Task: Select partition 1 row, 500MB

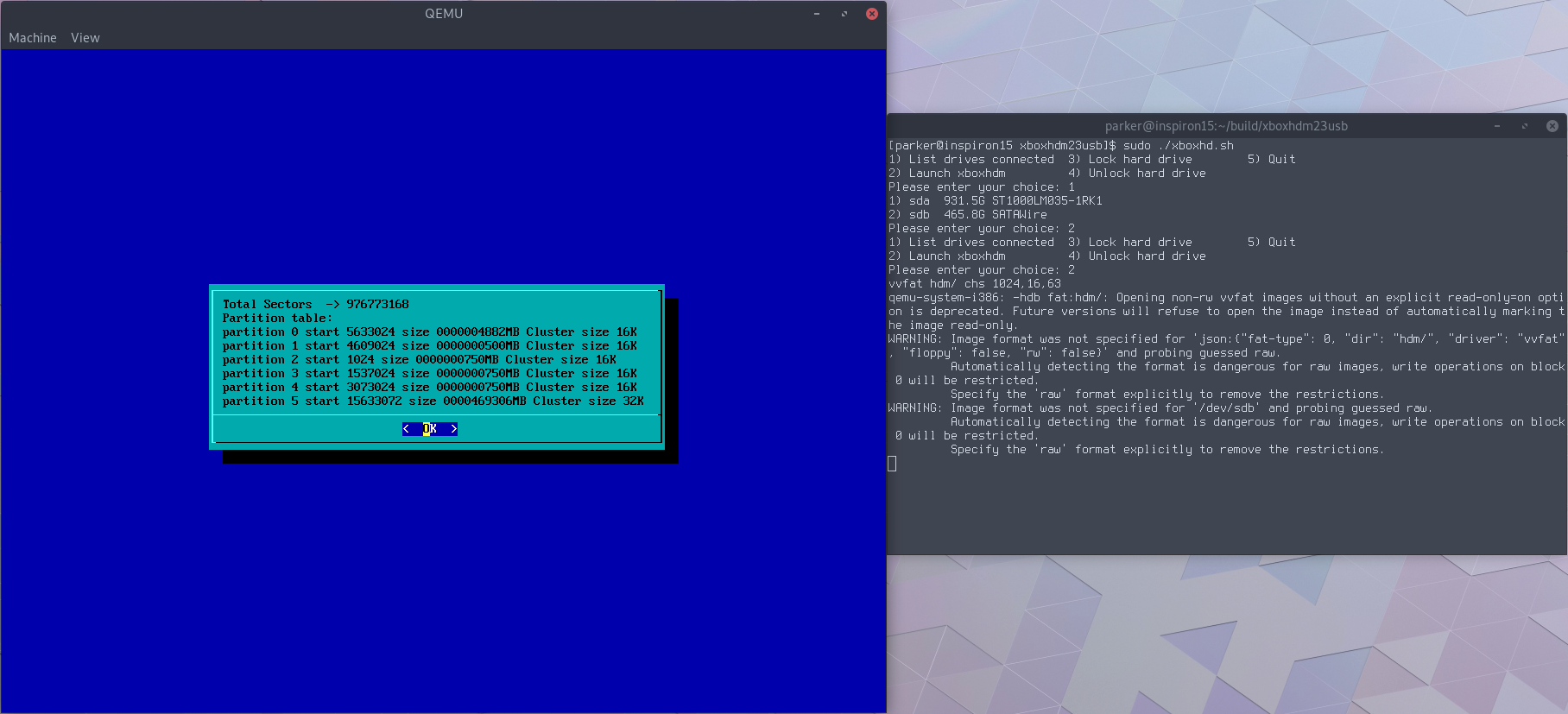Action: 430,346
